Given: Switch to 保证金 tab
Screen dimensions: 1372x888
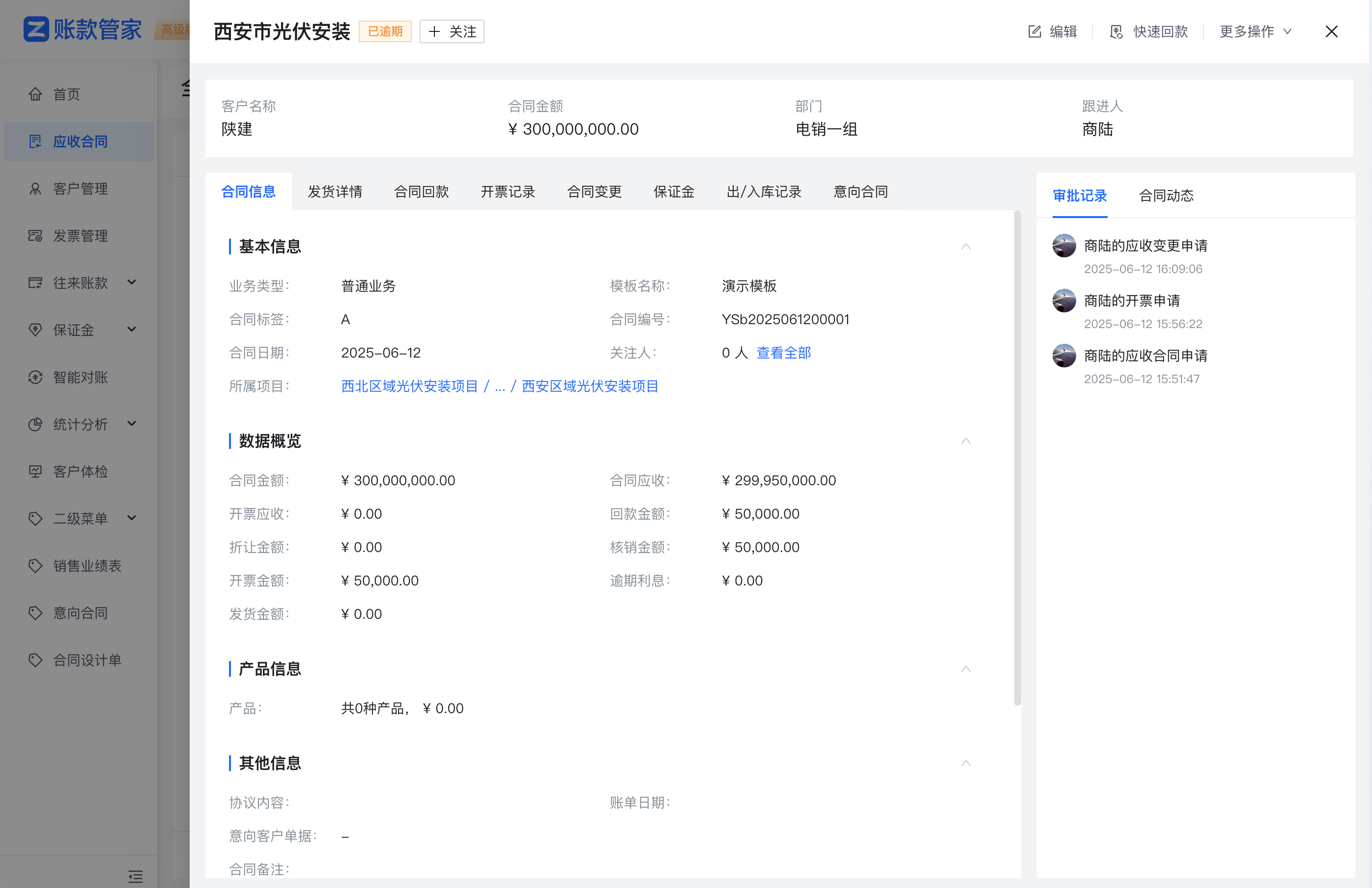Looking at the screenshot, I should [674, 192].
